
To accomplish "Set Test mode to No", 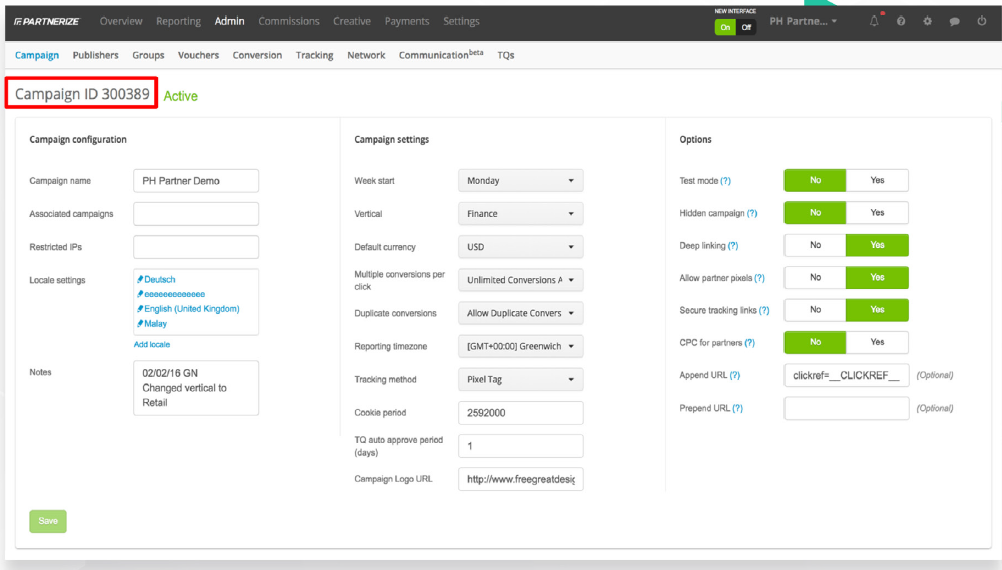I will 815,180.
